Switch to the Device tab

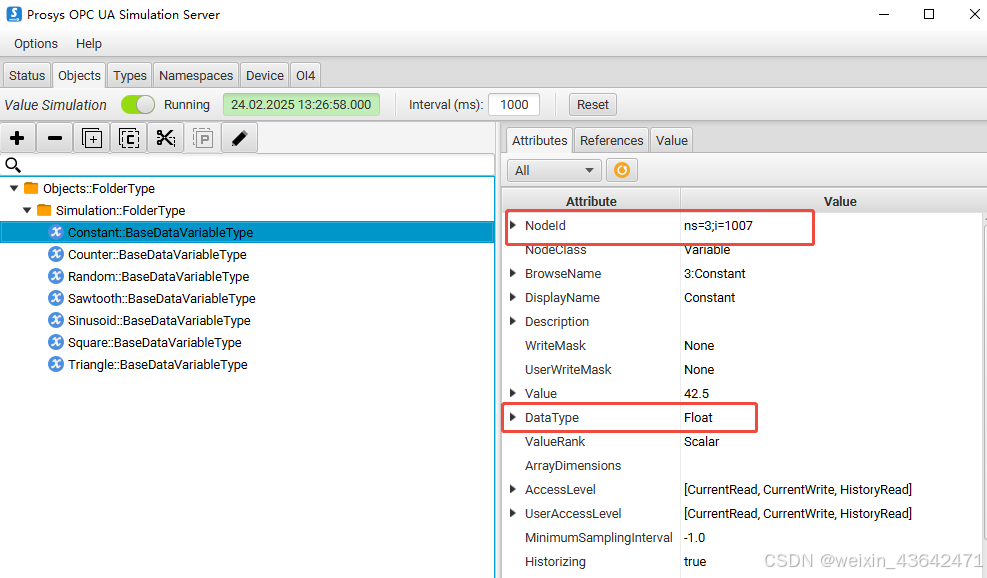264,76
